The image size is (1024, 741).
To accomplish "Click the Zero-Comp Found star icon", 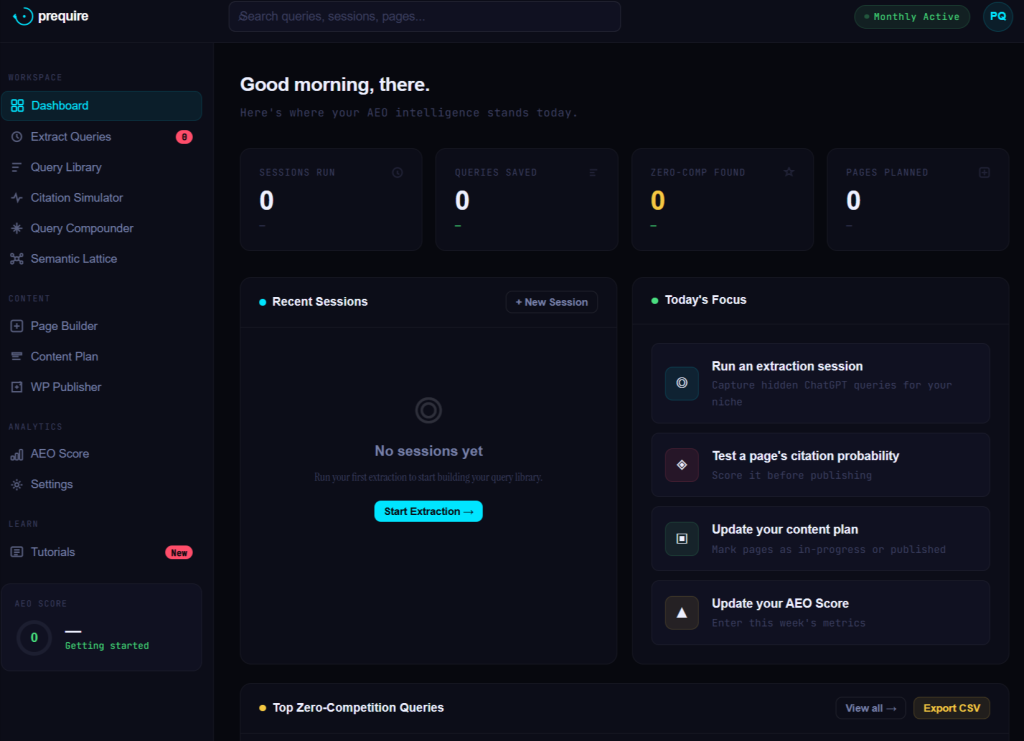I will (789, 172).
